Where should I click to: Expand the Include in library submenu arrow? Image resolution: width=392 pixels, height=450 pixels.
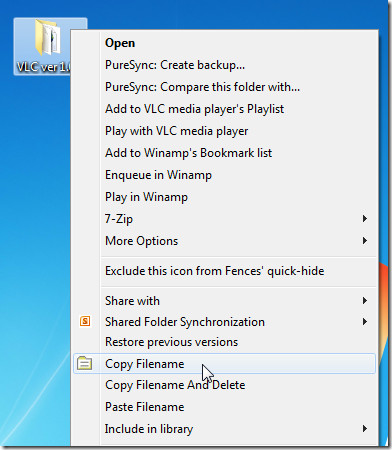pos(365,429)
